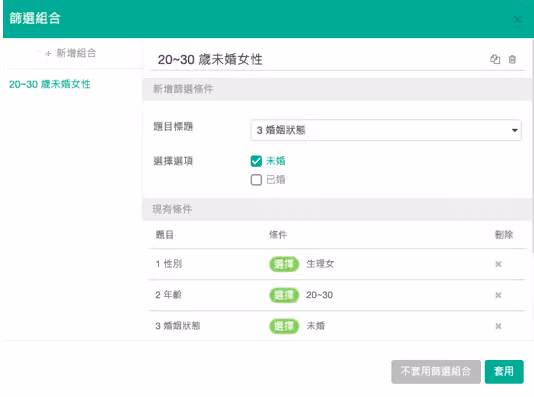Click the 3 婚姻狀態 question cell in the table

tap(178, 326)
